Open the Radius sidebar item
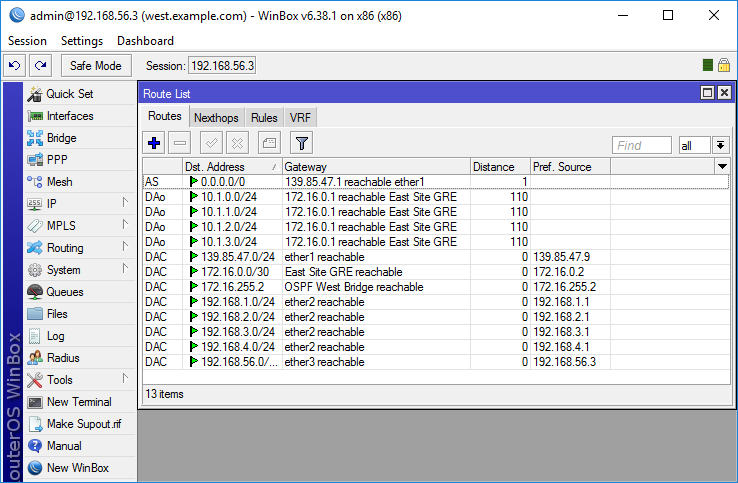 (x=79, y=358)
